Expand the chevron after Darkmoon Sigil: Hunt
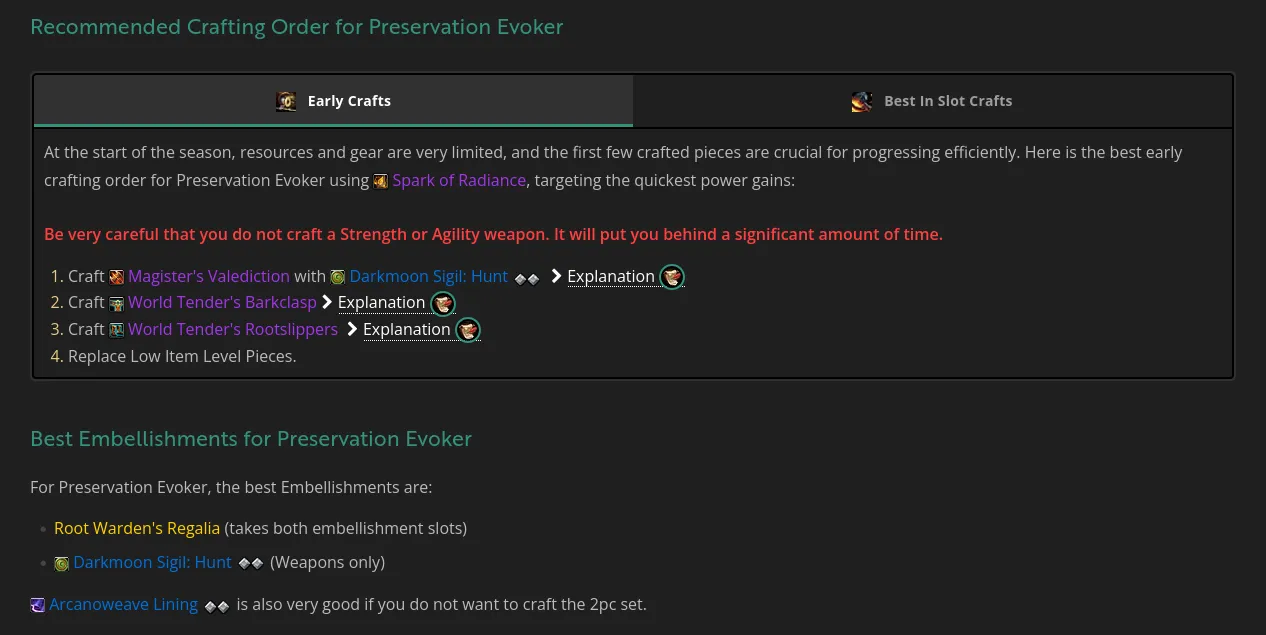The width and height of the screenshot is (1266, 635). click(555, 276)
